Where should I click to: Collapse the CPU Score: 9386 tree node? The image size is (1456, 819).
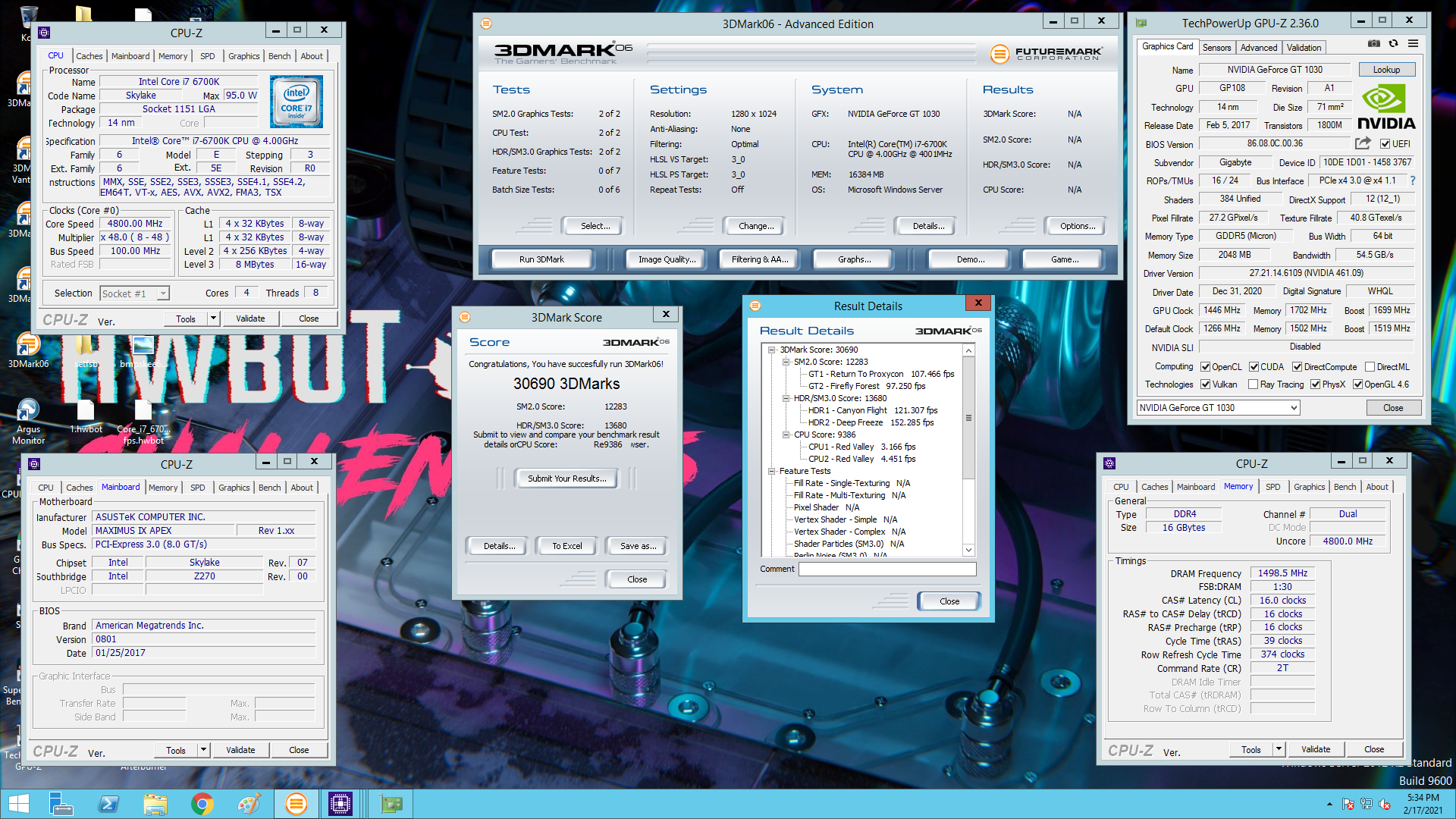(x=786, y=435)
